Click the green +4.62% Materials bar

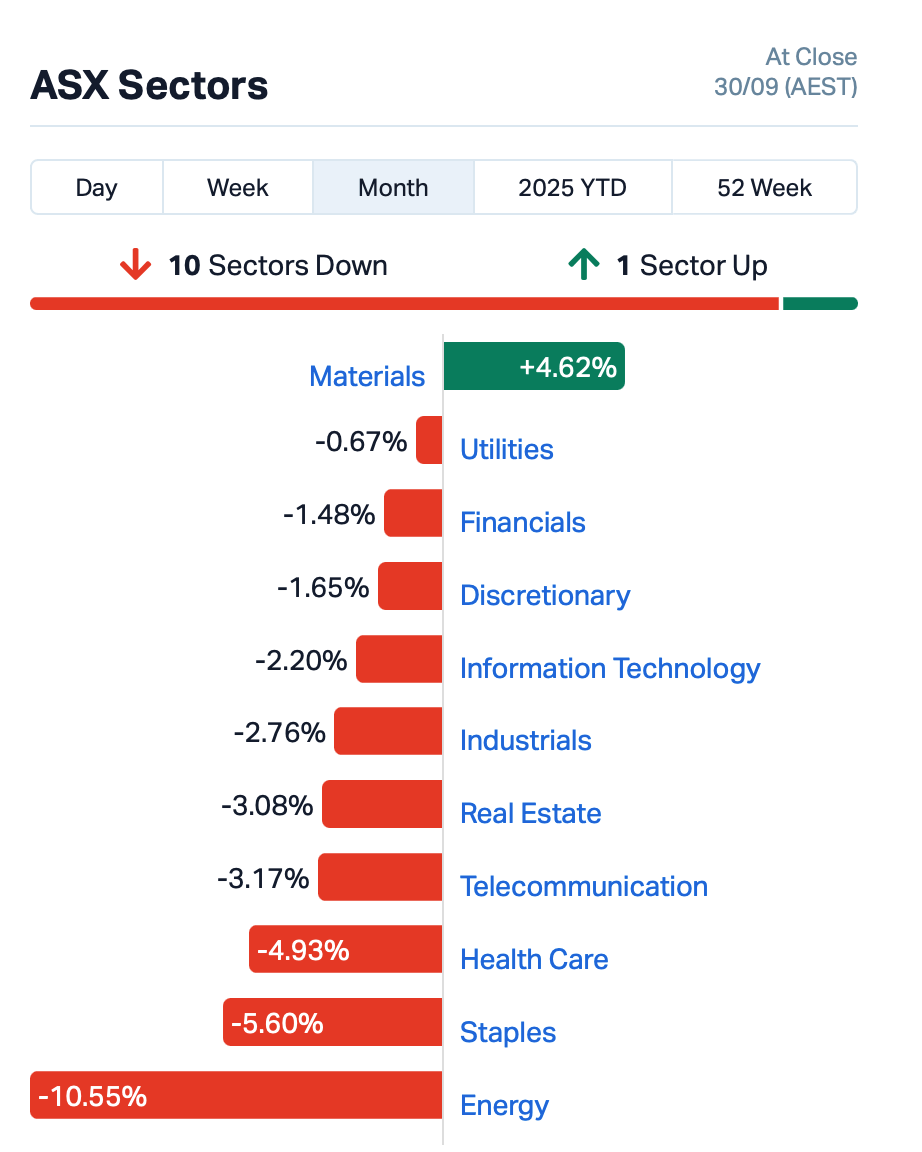(534, 367)
